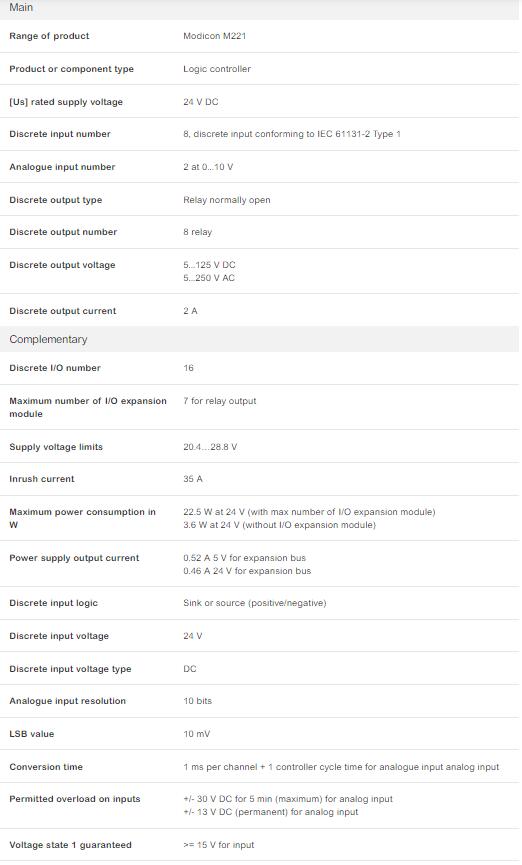The image size is (522, 865).
Task: Select the Discrete I/O number value 16
Action: coord(189,368)
